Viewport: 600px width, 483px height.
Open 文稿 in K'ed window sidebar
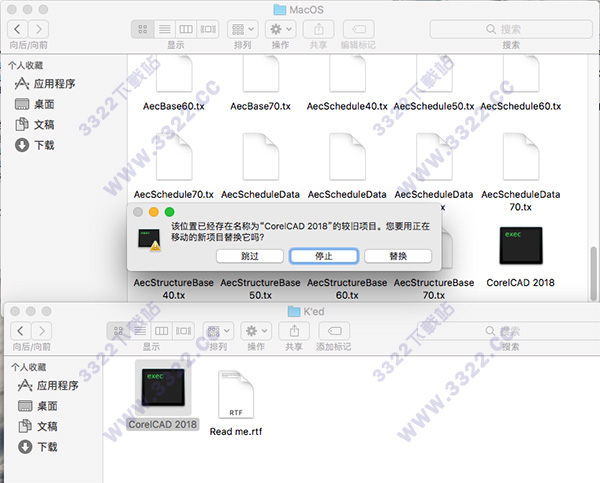pos(38,426)
